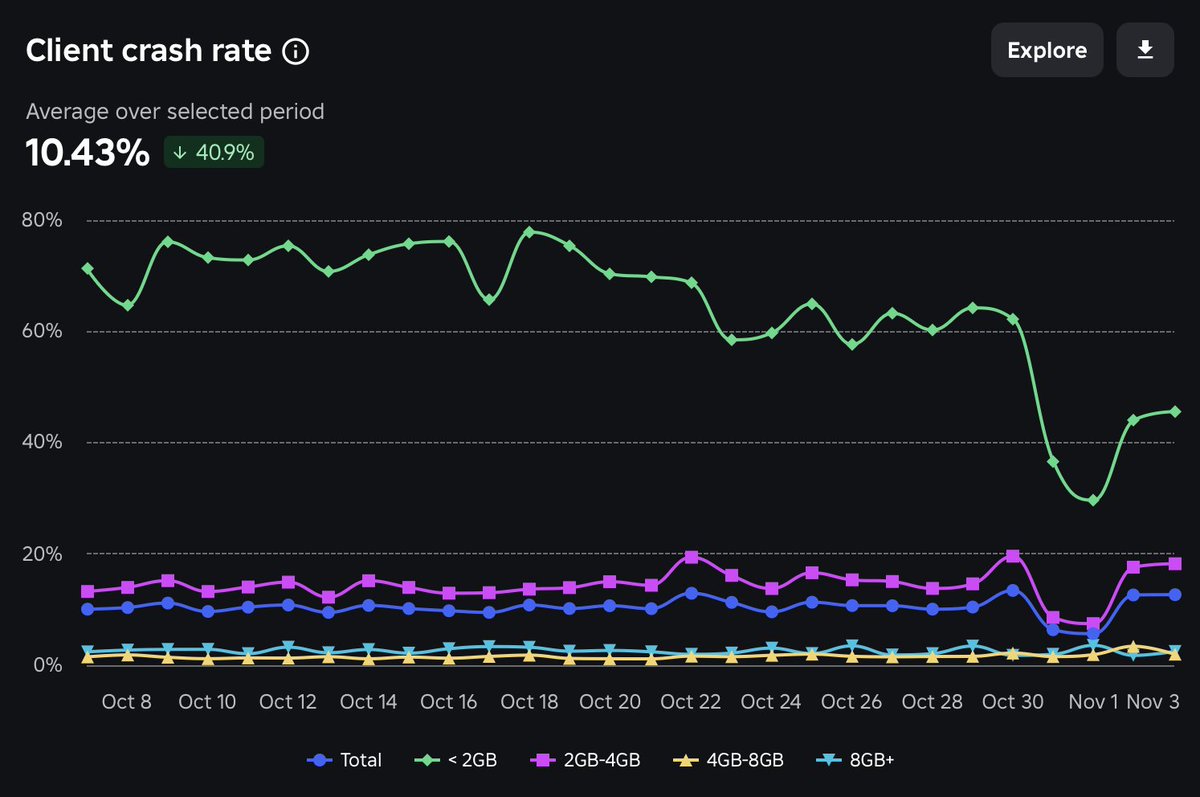This screenshot has width=1200, height=797.
Task: Click the Explore button
Action: pos(1047,49)
